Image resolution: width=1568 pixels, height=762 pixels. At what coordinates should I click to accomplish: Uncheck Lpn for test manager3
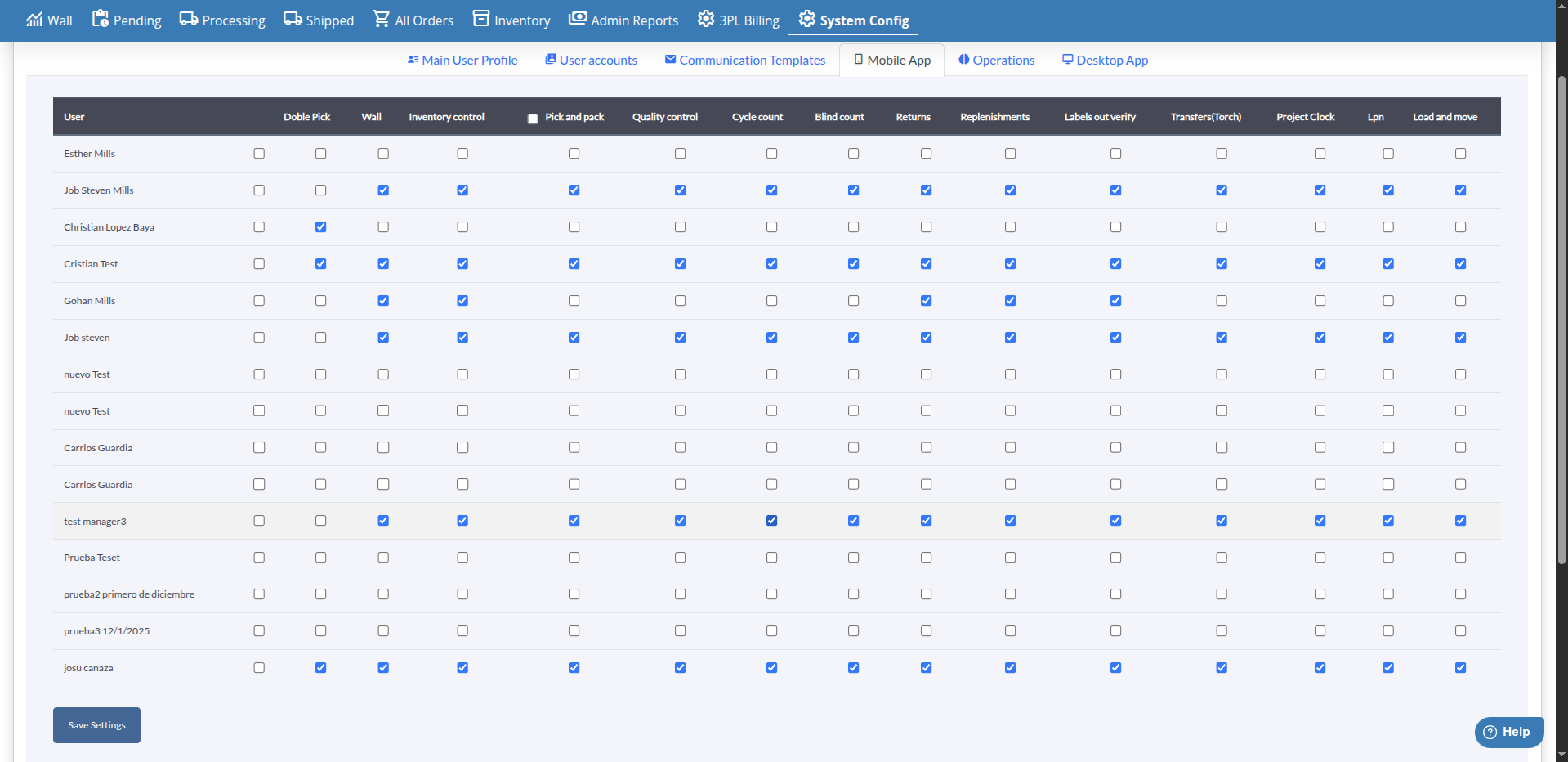(1387, 521)
